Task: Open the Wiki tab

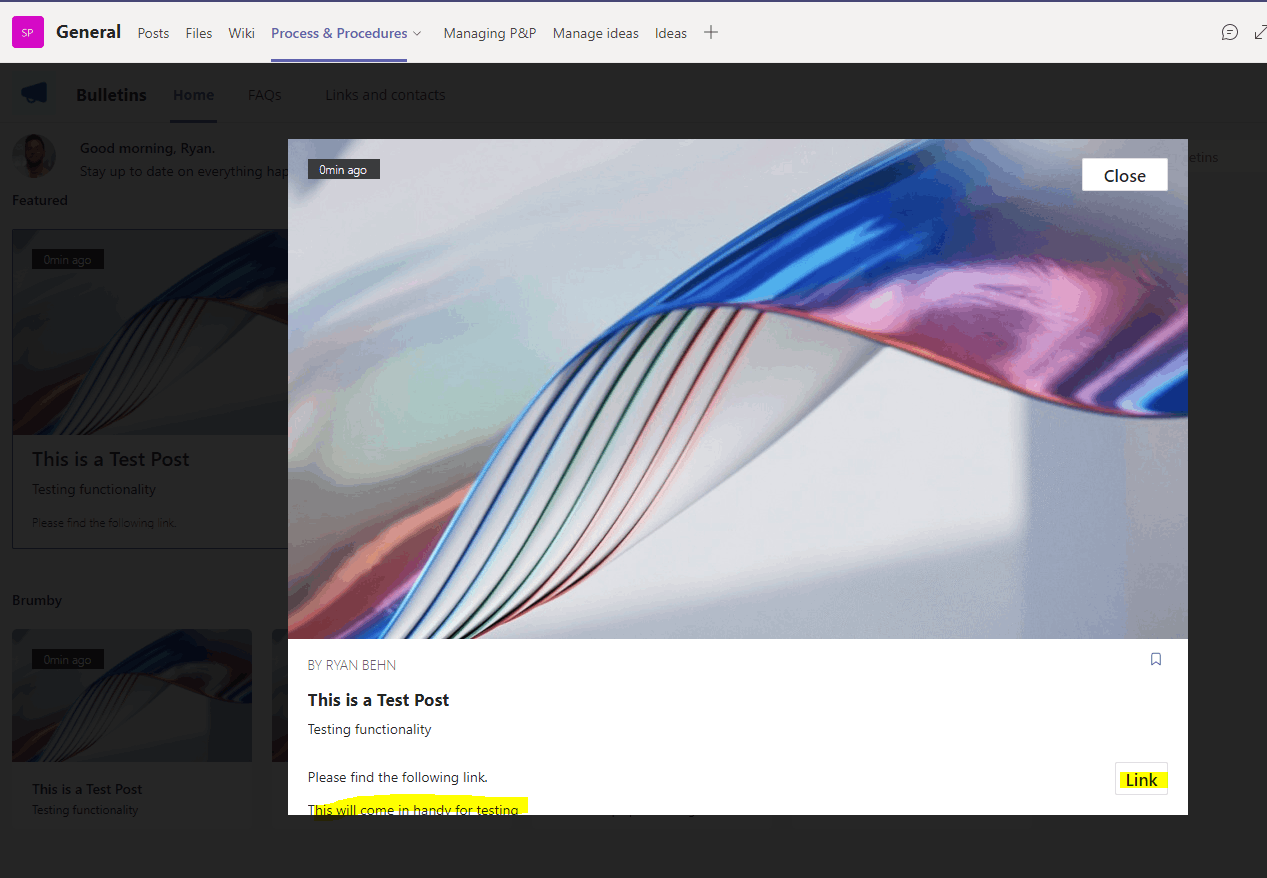Action: [241, 33]
